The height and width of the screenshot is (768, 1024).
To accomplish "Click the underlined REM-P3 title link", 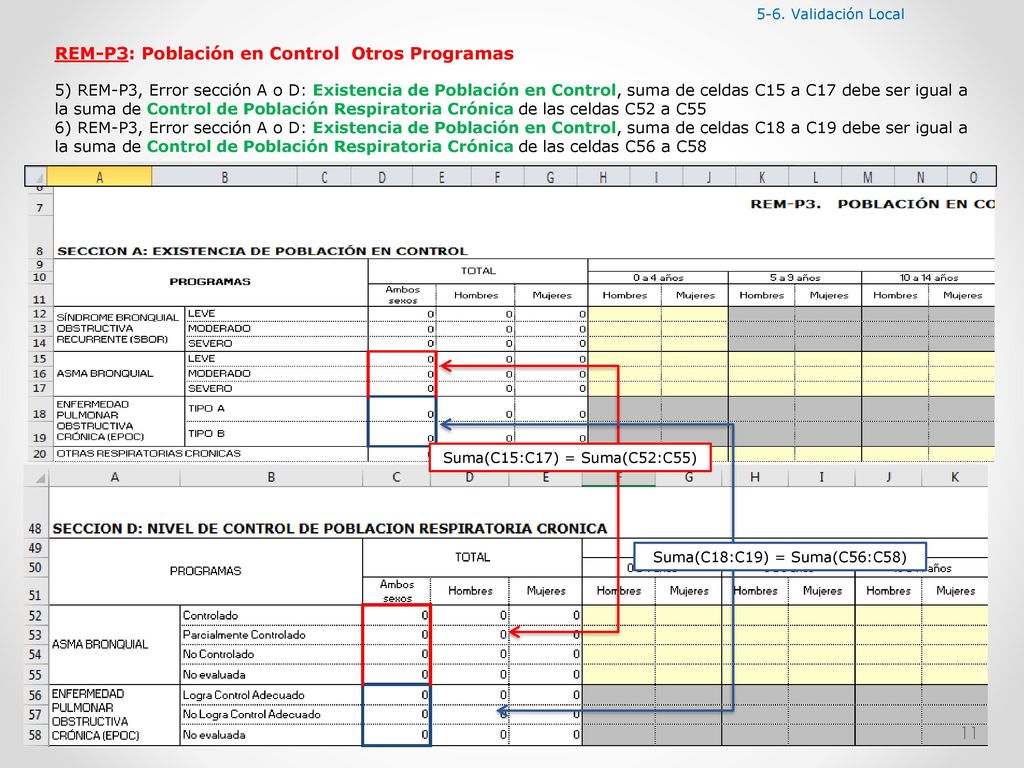I will (91, 54).
